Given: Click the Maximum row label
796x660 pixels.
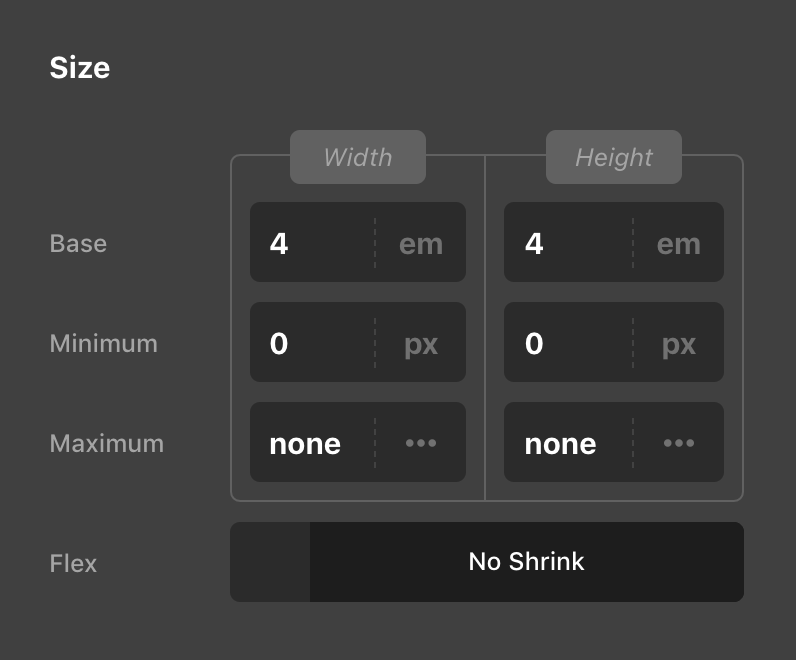Looking at the screenshot, I should (x=107, y=443).
